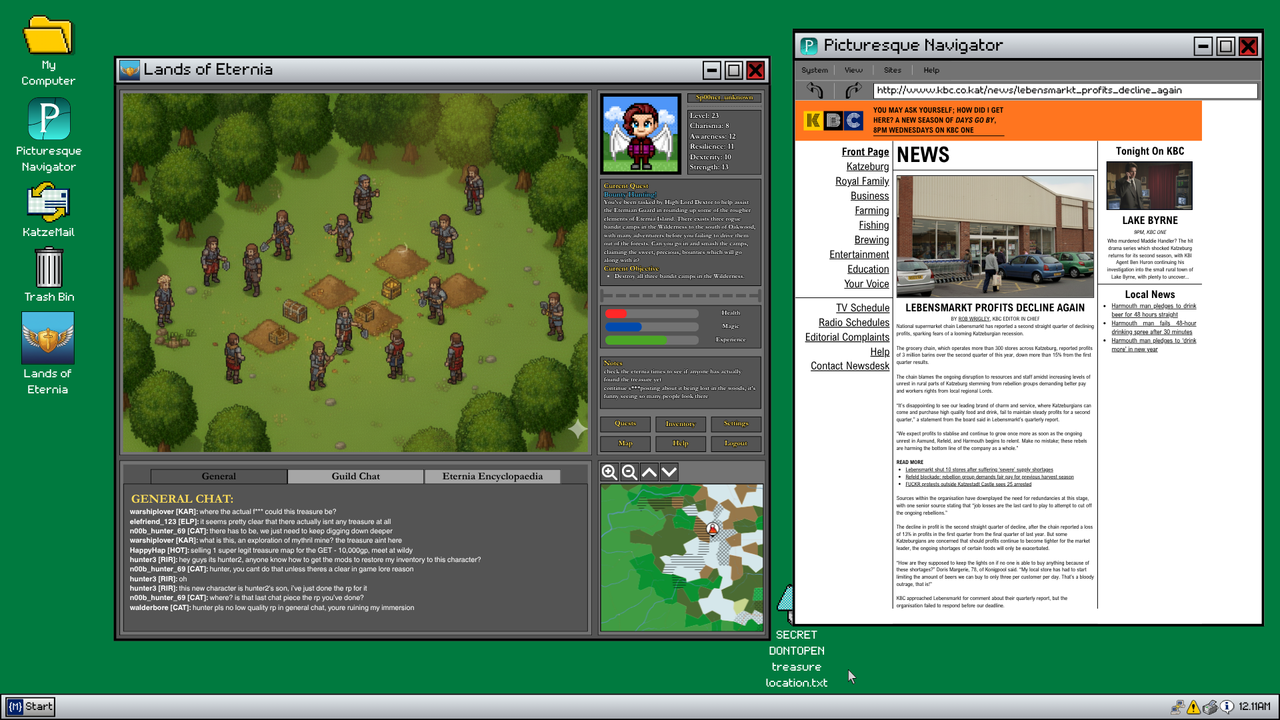Click the printer tray icon

coord(1210,707)
